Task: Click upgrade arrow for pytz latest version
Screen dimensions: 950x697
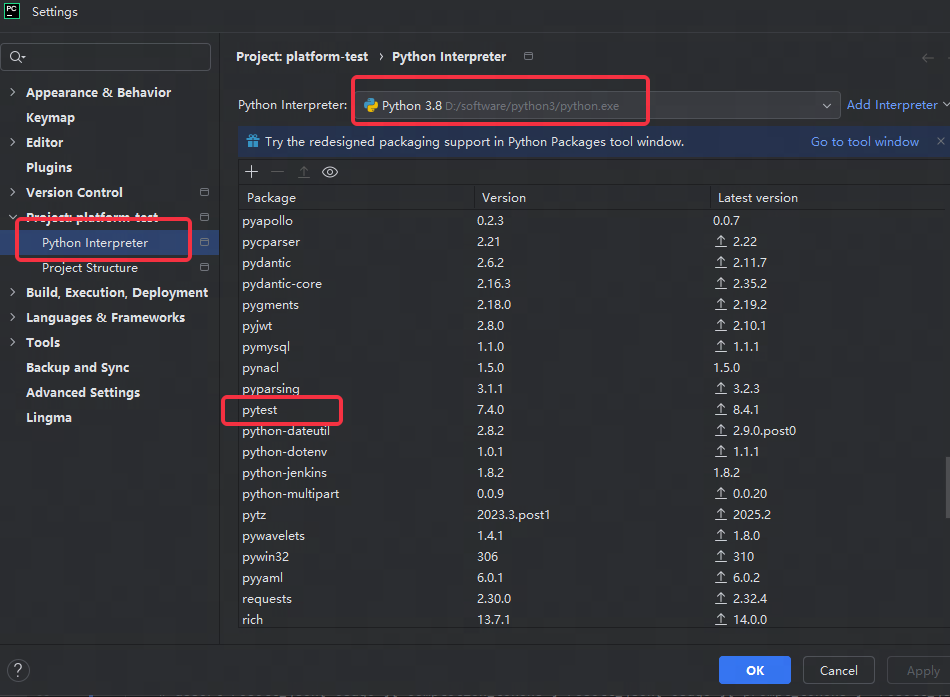Action: [x=720, y=515]
